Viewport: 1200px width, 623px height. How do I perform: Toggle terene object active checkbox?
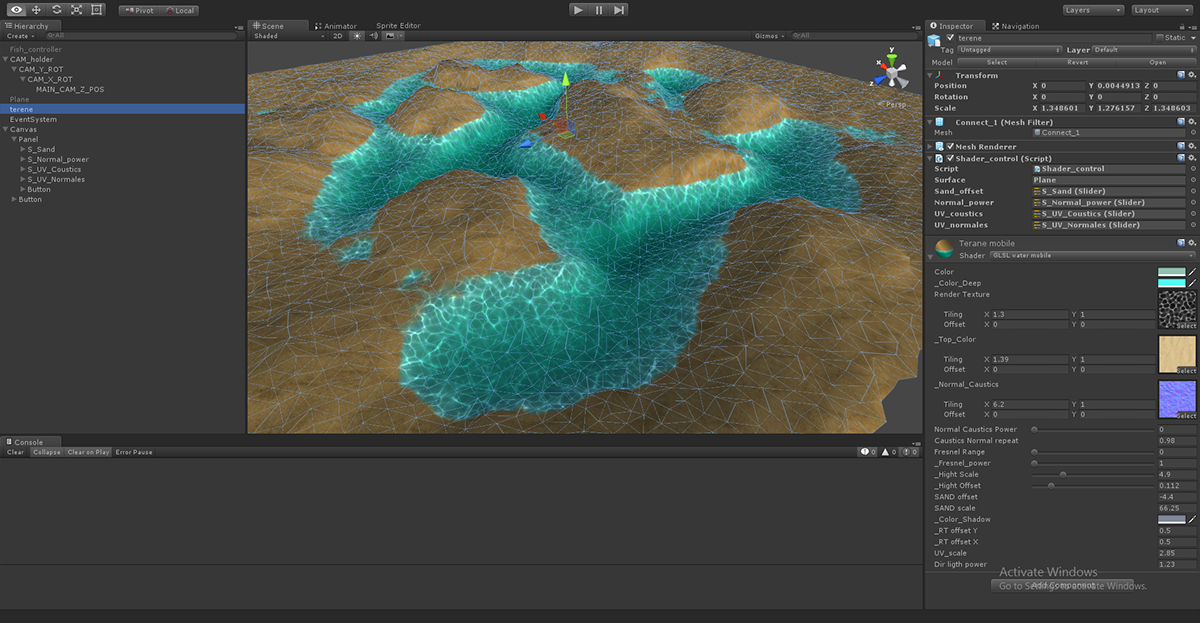[x=950, y=37]
